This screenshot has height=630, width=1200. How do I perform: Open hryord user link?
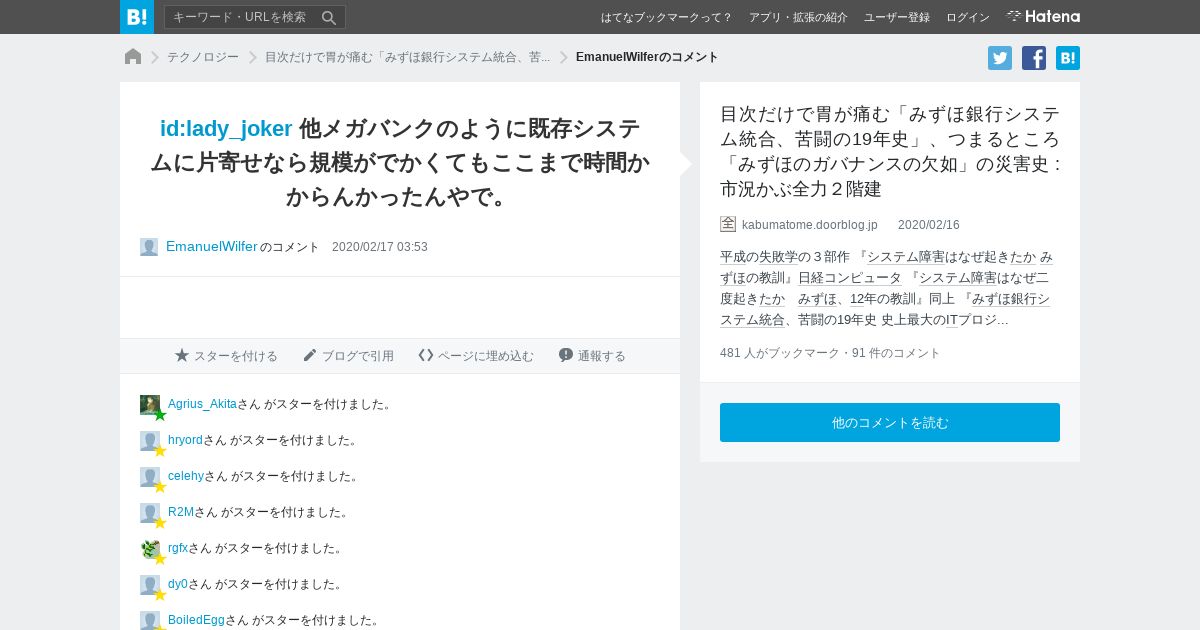(185, 440)
